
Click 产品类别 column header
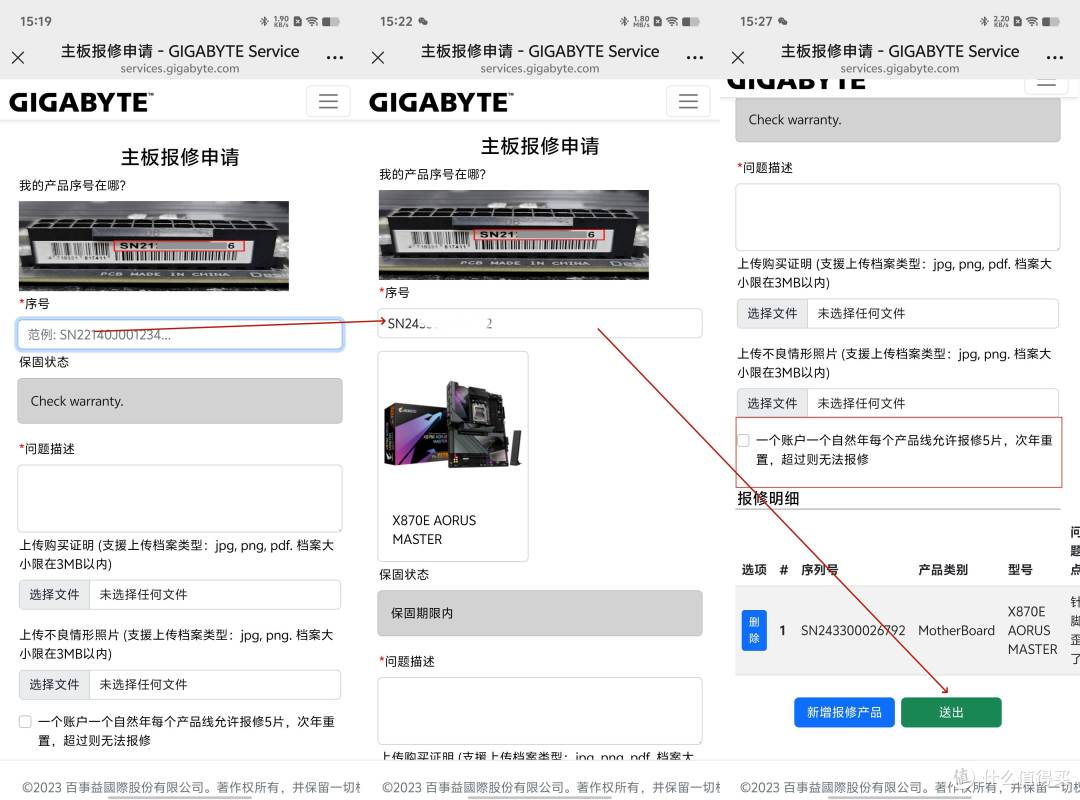[x=942, y=570]
